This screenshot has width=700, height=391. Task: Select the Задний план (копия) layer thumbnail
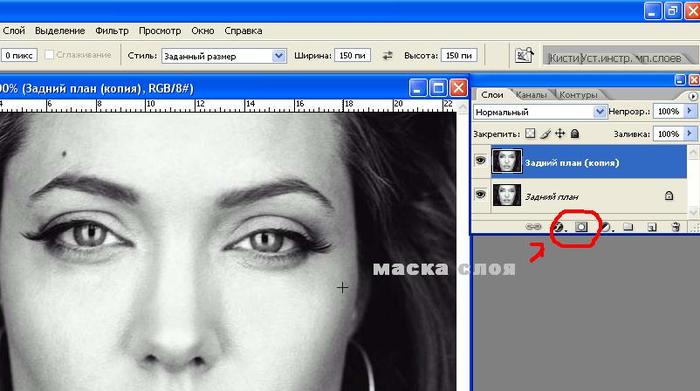pyautogui.click(x=507, y=161)
